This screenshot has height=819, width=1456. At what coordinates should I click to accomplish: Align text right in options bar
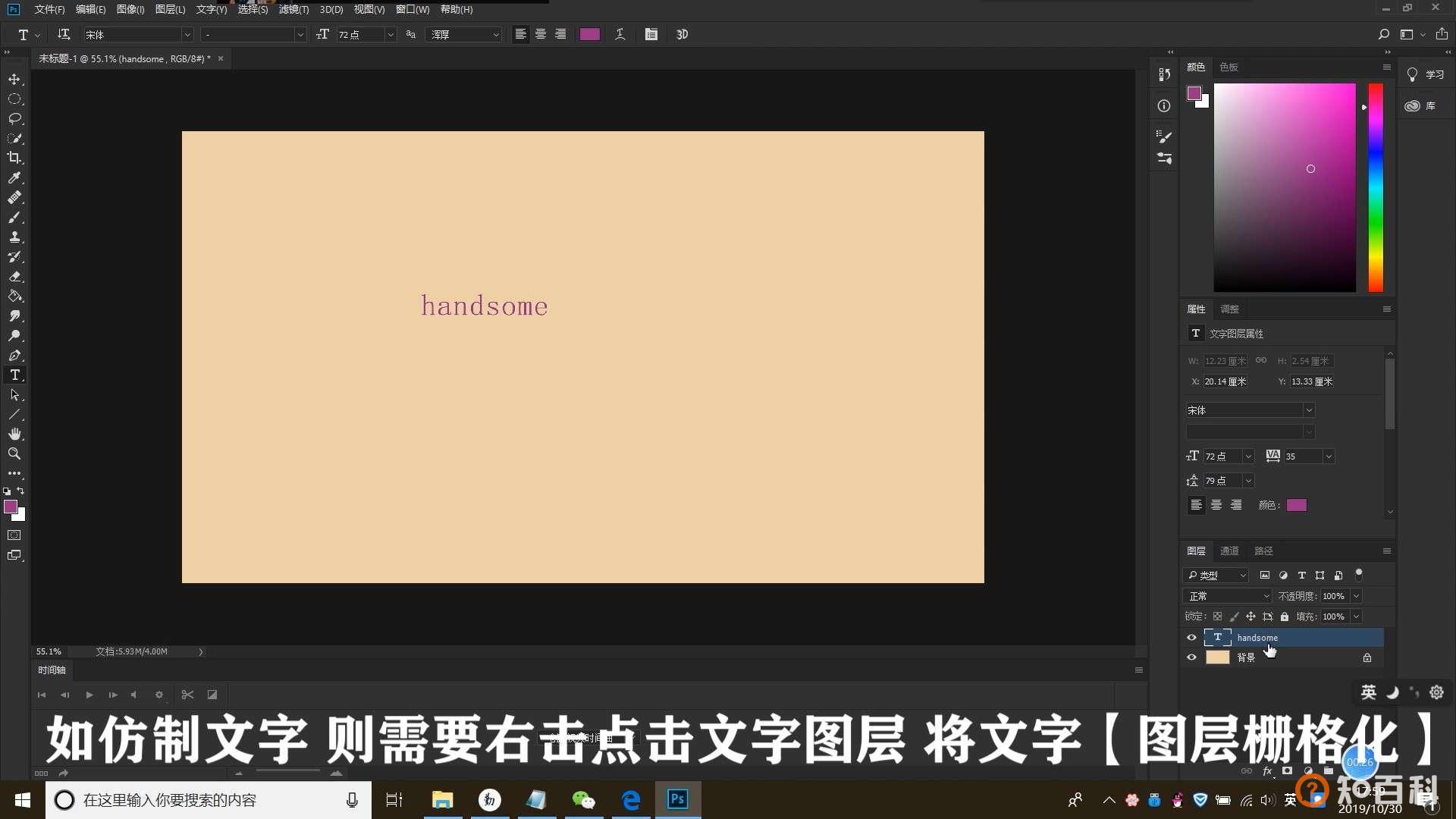560,34
